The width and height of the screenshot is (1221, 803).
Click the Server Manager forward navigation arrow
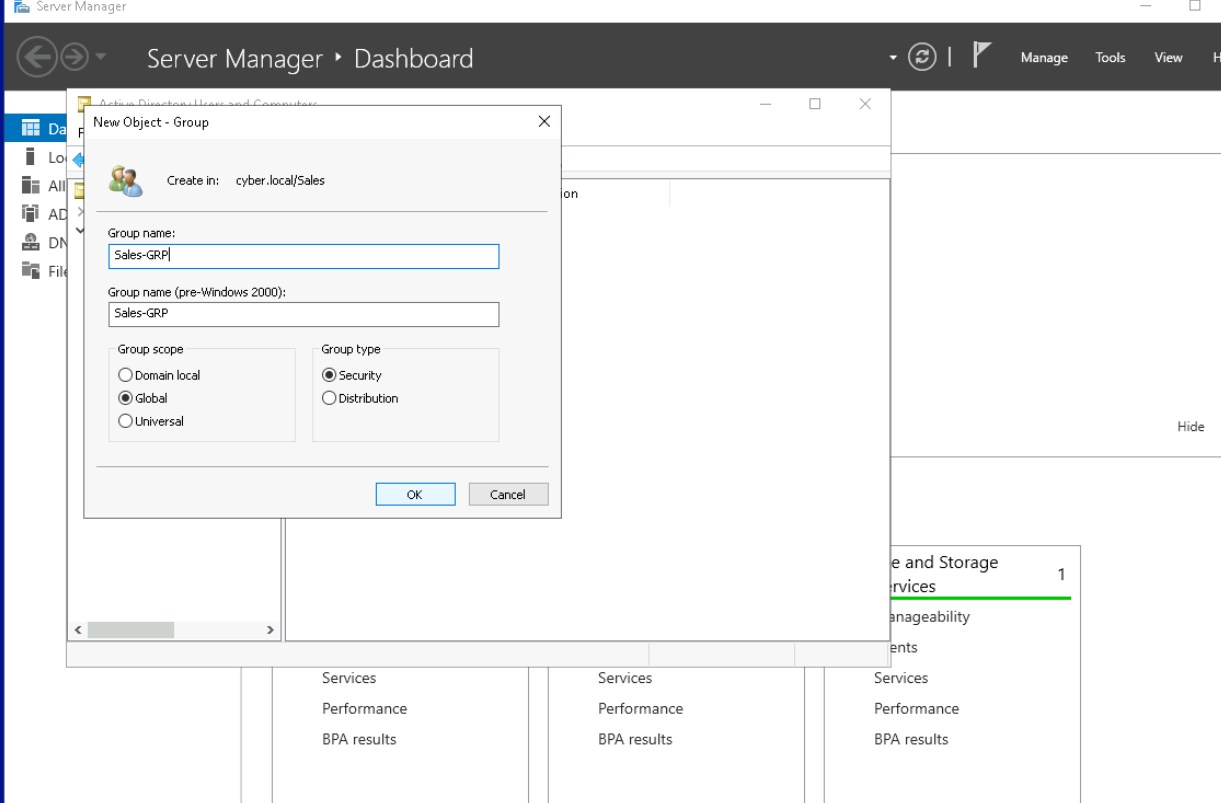(x=75, y=58)
